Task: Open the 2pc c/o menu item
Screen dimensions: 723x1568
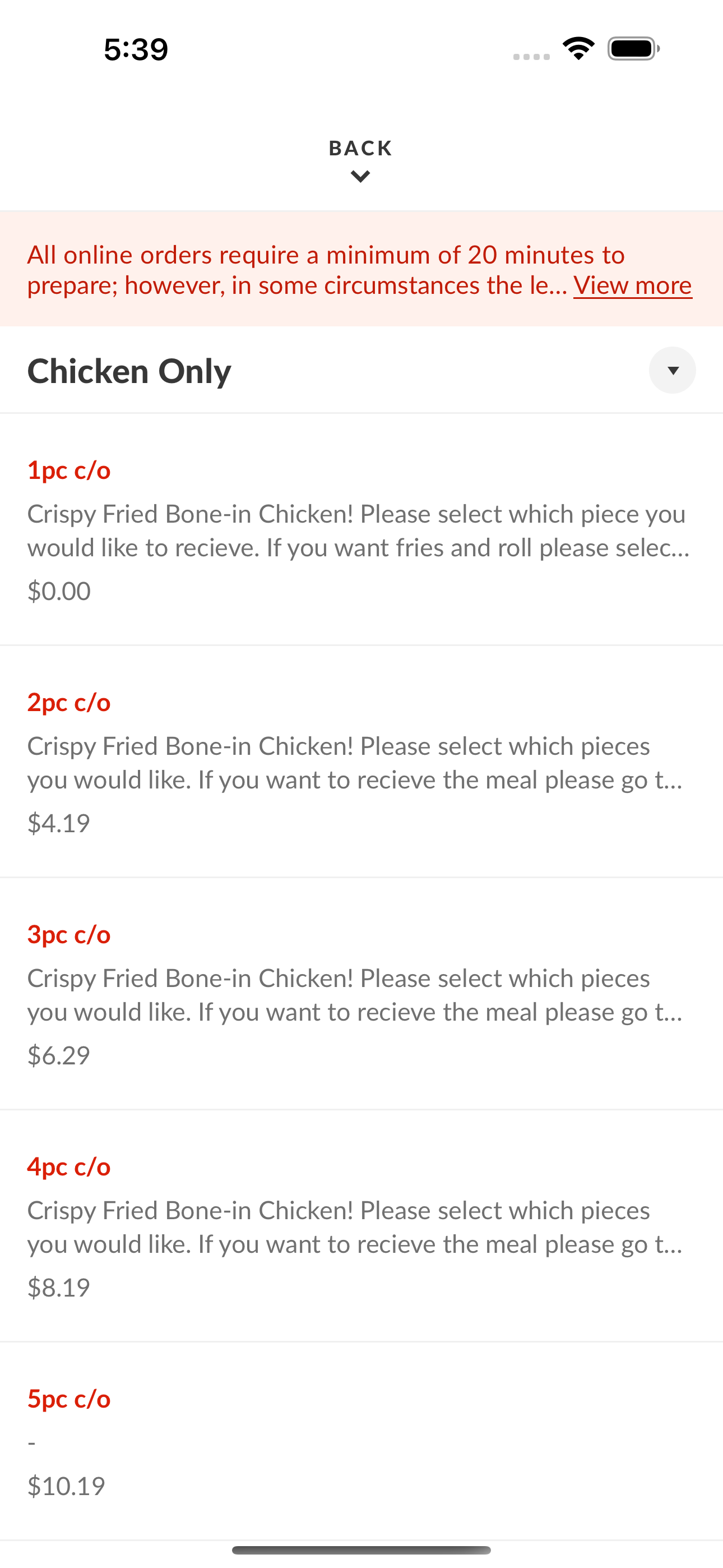Action: click(x=361, y=762)
